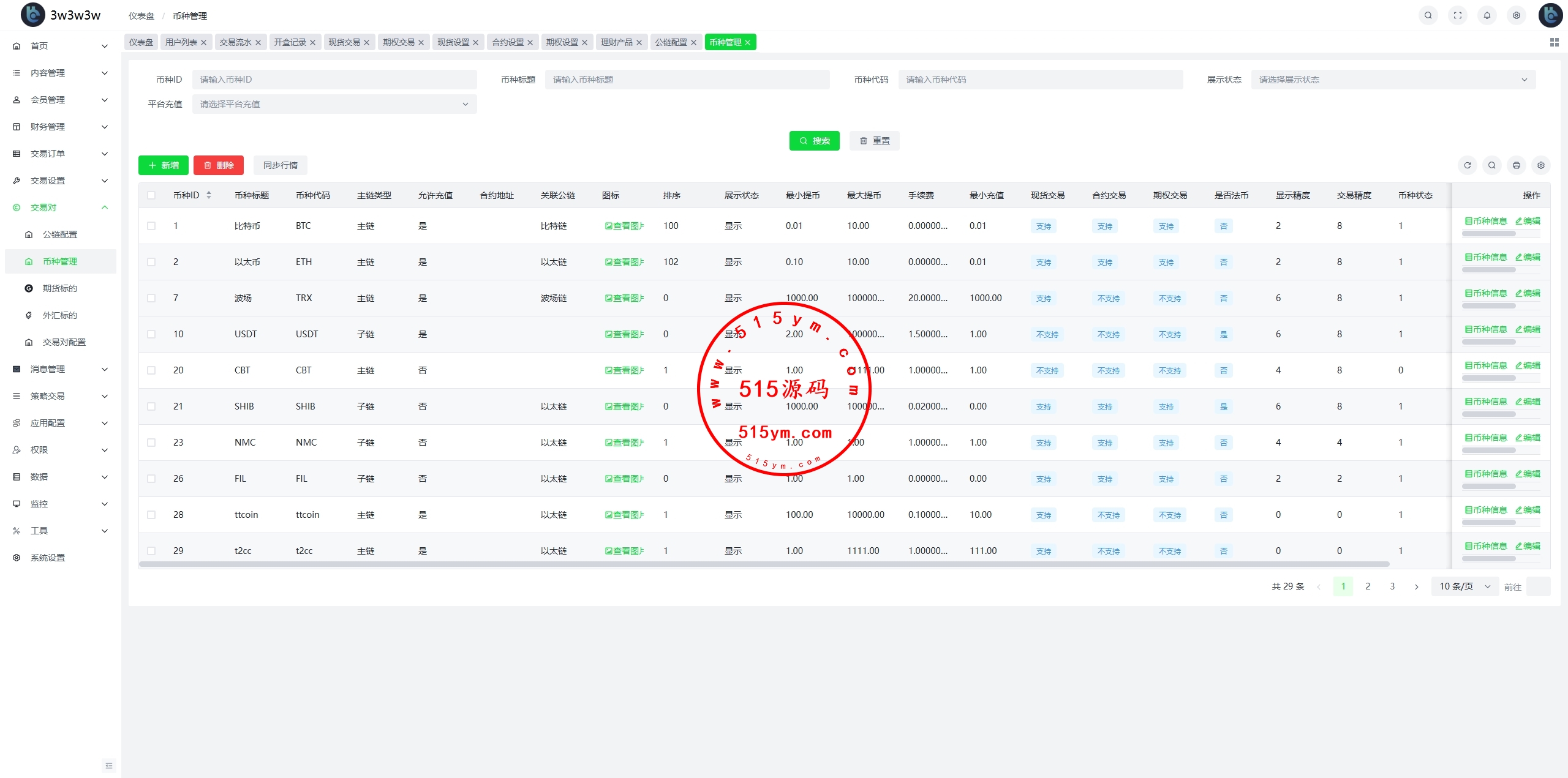Click the green 新增 button
Screen dimensions: 1568x778
[x=164, y=165]
